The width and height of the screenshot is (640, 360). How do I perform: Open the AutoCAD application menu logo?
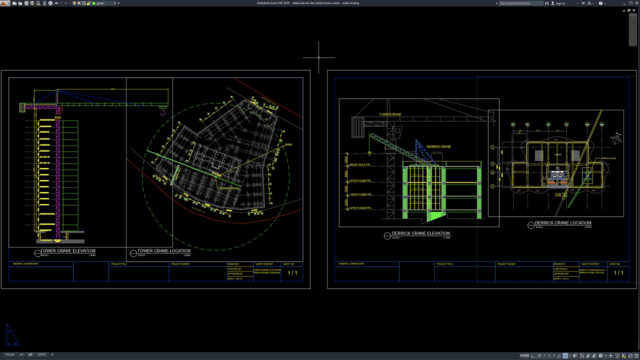[3, 3]
